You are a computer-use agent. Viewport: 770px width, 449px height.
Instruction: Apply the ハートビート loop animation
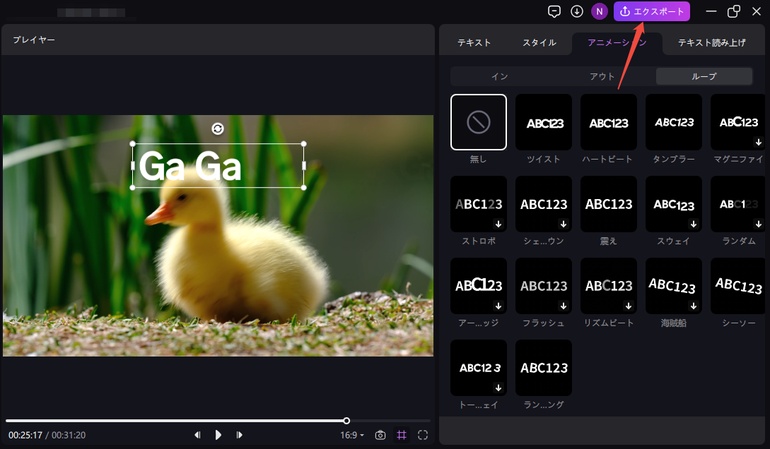608,122
